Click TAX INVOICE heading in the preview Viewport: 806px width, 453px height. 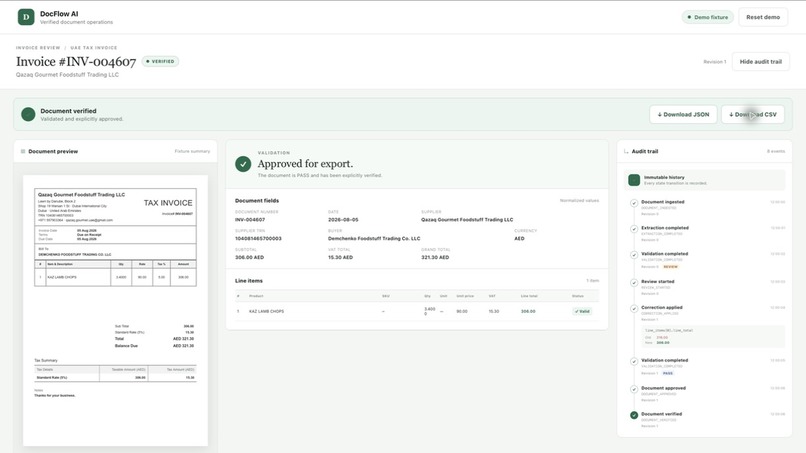pyautogui.click(x=168, y=203)
